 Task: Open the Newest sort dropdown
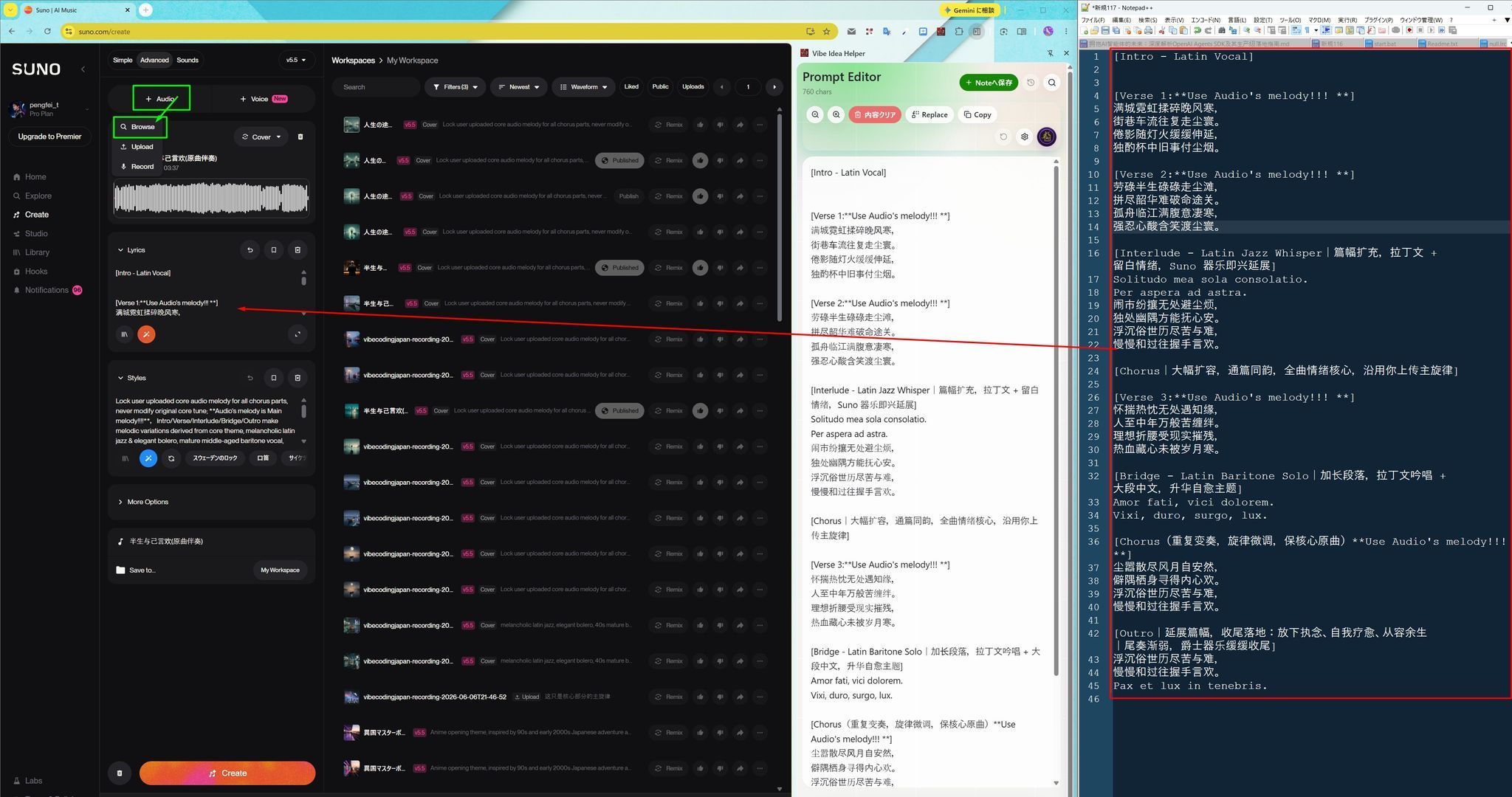[x=519, y=87]
